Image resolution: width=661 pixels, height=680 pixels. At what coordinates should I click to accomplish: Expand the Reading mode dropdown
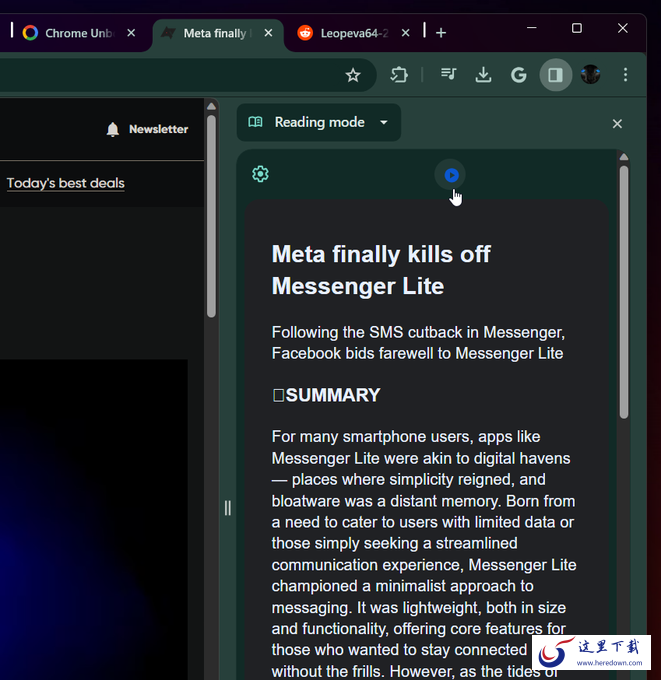click(x=319, y=122)
